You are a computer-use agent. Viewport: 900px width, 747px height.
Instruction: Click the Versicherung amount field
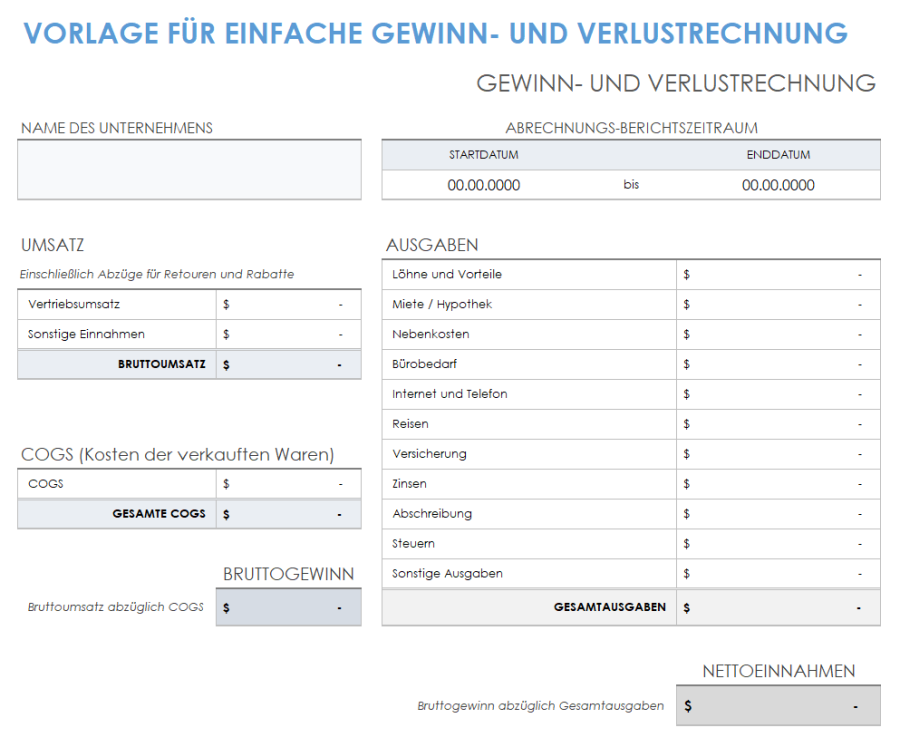(778, 454)
